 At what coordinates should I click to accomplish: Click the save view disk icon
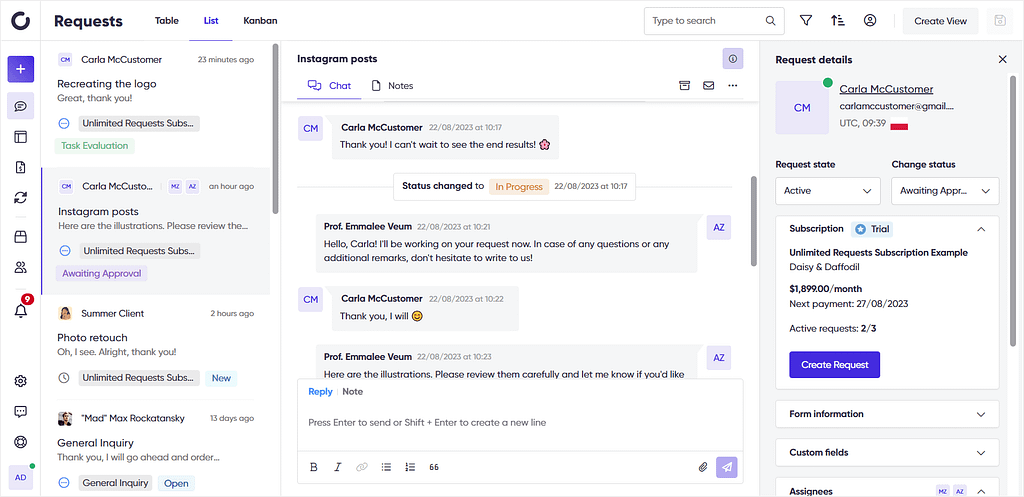coord(999,21)
